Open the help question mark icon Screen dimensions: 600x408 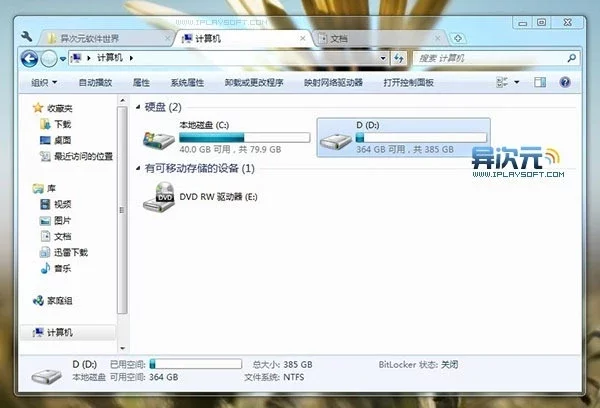pos(565,83)
